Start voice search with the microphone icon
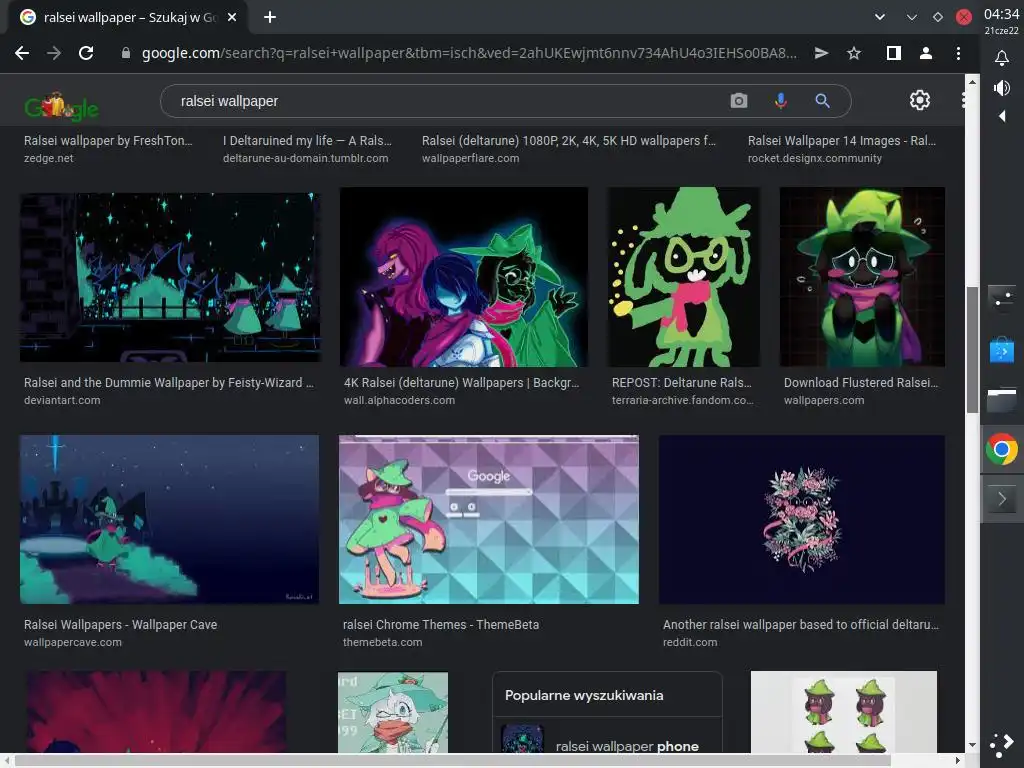This screenshot has height=768, width=1024. (780, 101)
